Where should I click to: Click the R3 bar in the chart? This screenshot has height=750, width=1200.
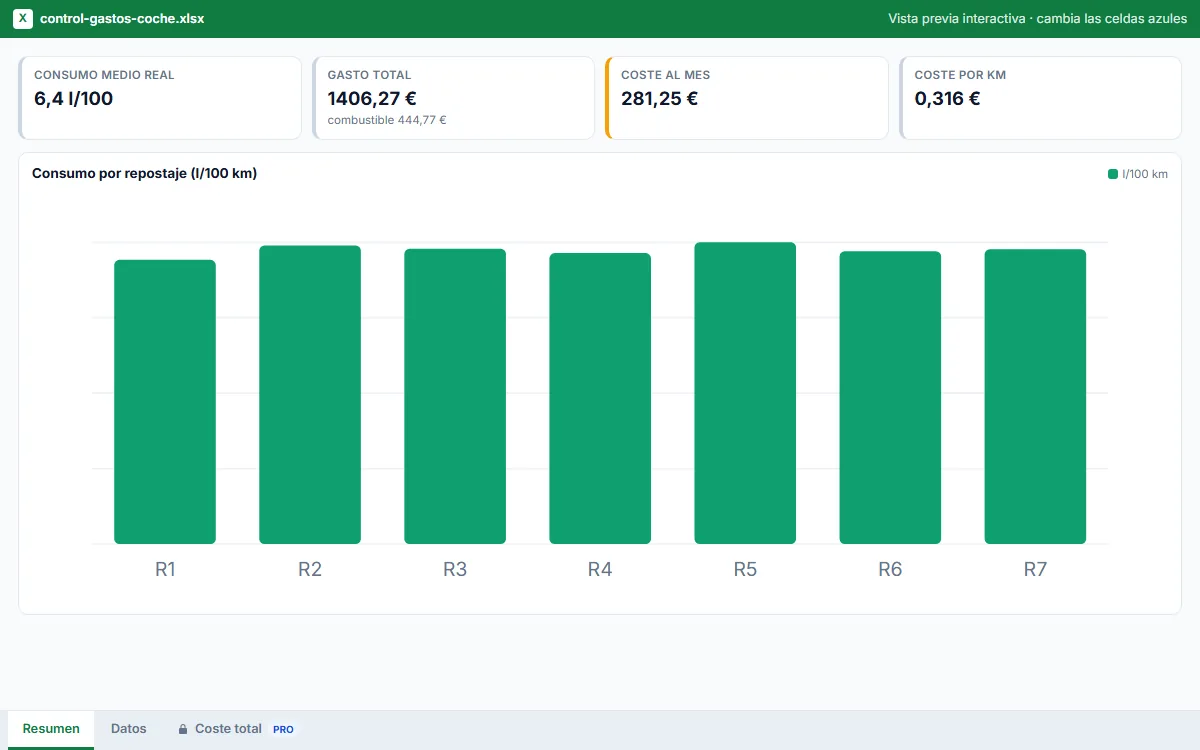coord(455,396)
